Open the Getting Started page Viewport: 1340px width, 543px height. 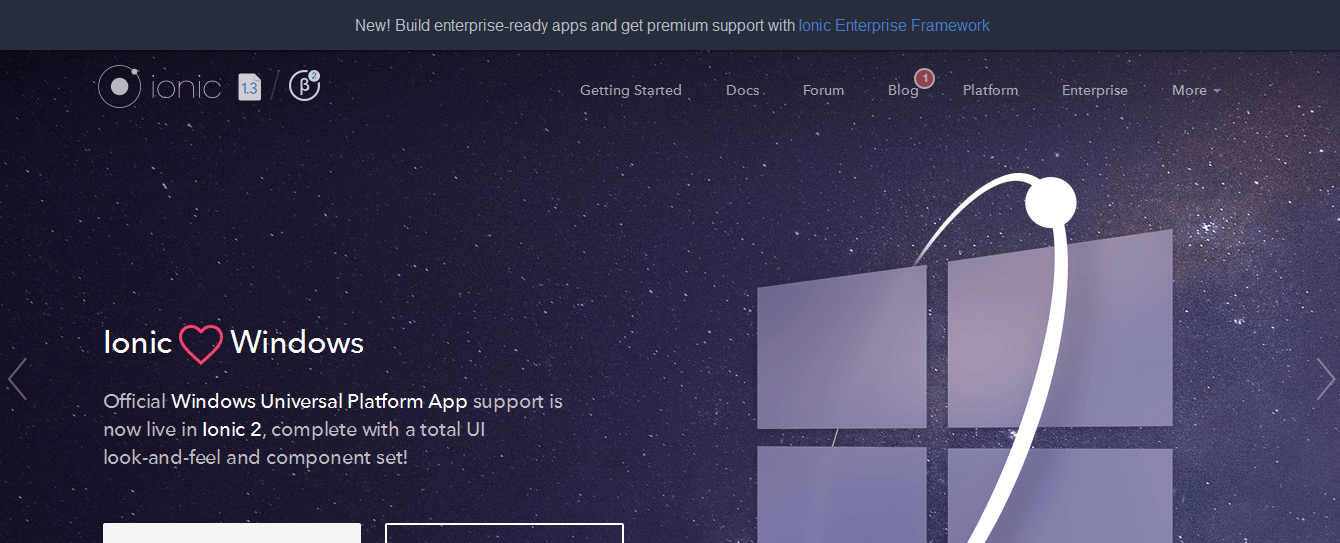(631, 90)
